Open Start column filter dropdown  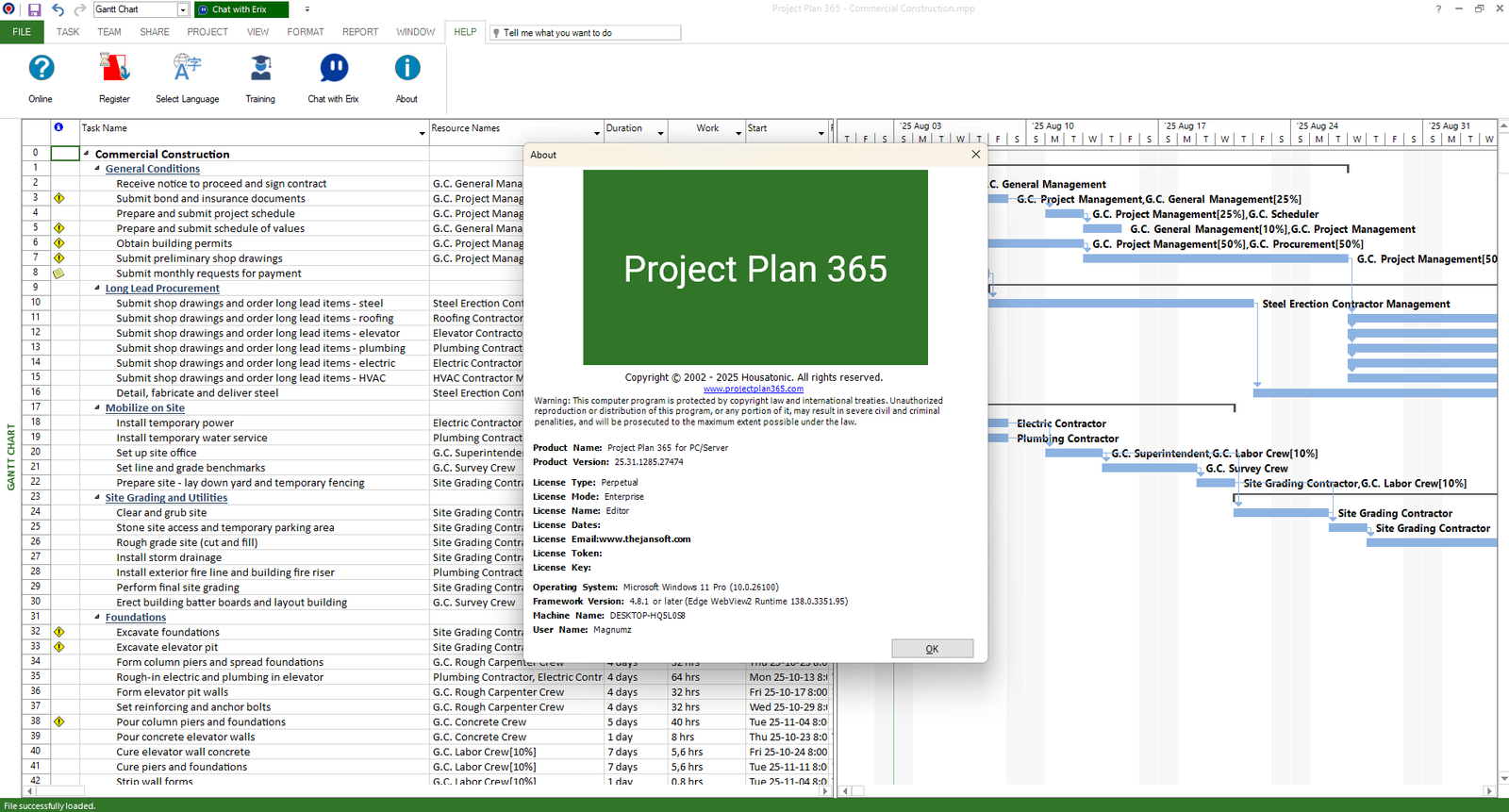click(821, 134)
